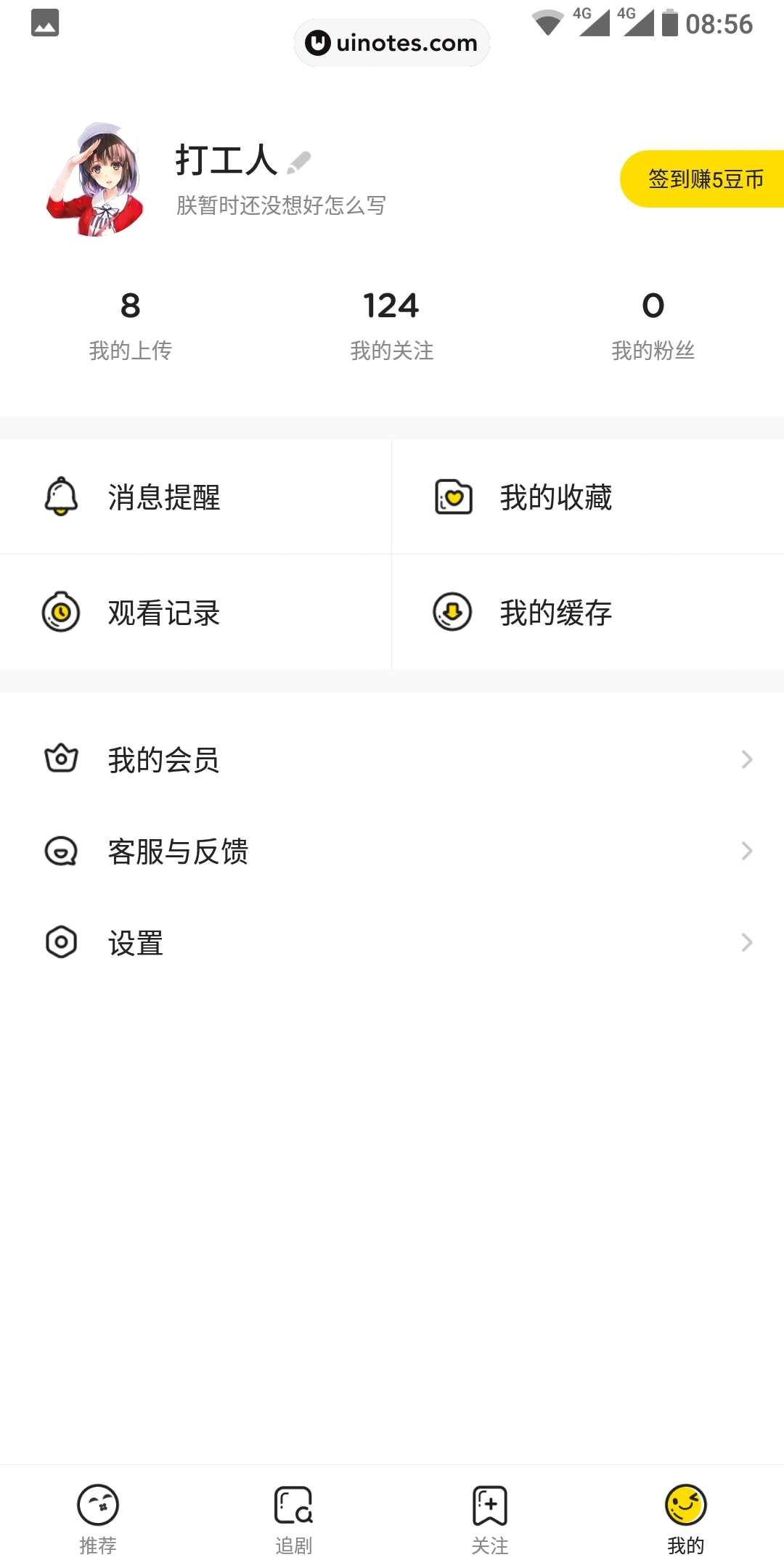Tap the 客服与反馈 chat icon

[61, 851]
